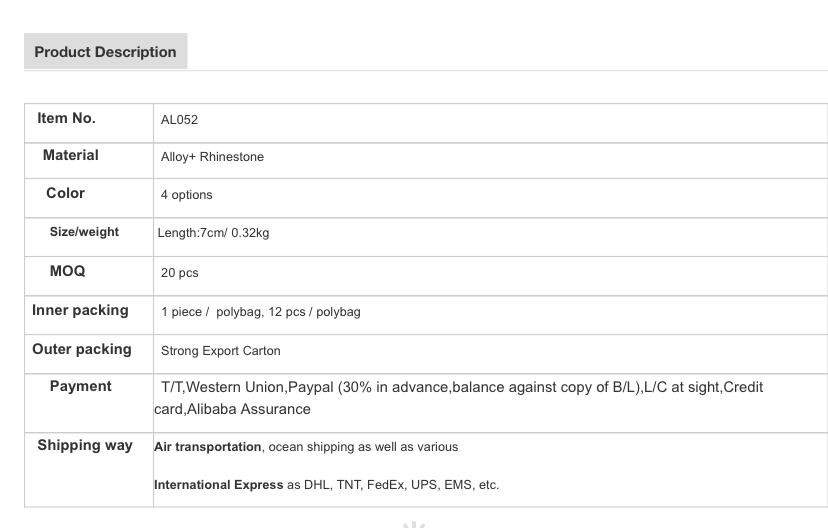The width and height of the screenshot is (828, 528).
Task: Select the Payment row label
Action: (x=80, y=387)
